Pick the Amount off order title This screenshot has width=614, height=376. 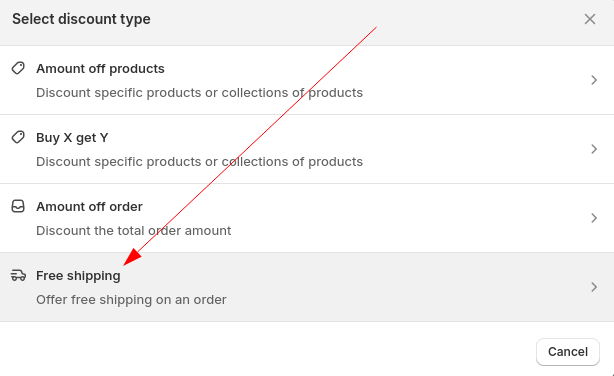89,206
